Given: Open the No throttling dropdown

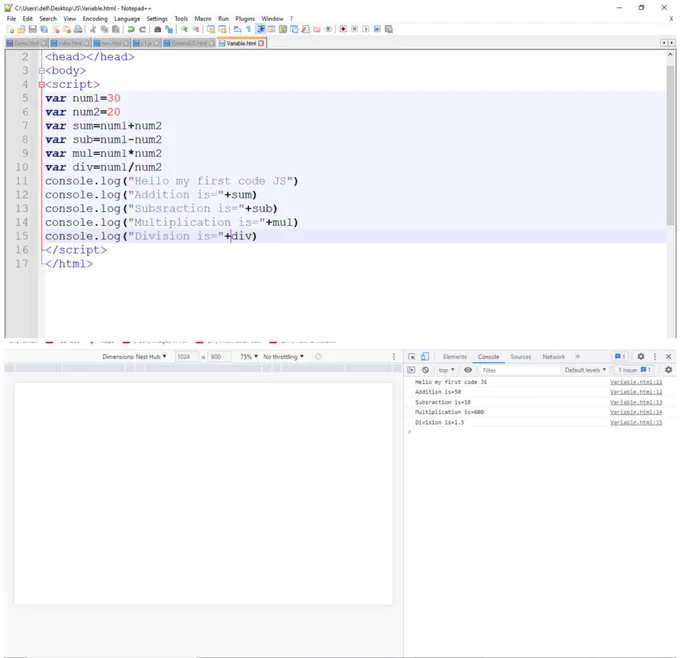Looking at the screenshot, I should (x=283, y=357).
